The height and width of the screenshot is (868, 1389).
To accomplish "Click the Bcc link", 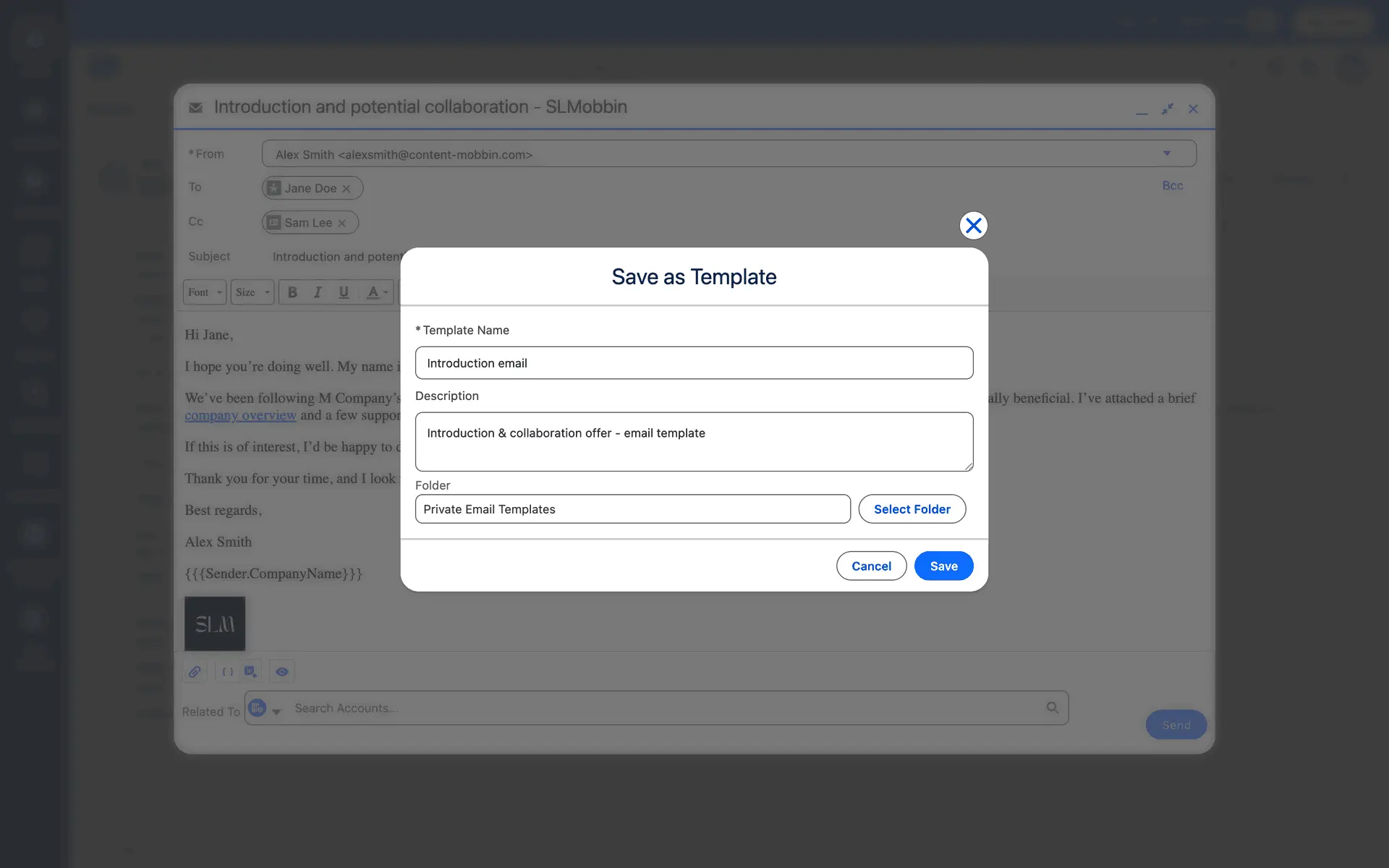I will (x=1172, y=186).
